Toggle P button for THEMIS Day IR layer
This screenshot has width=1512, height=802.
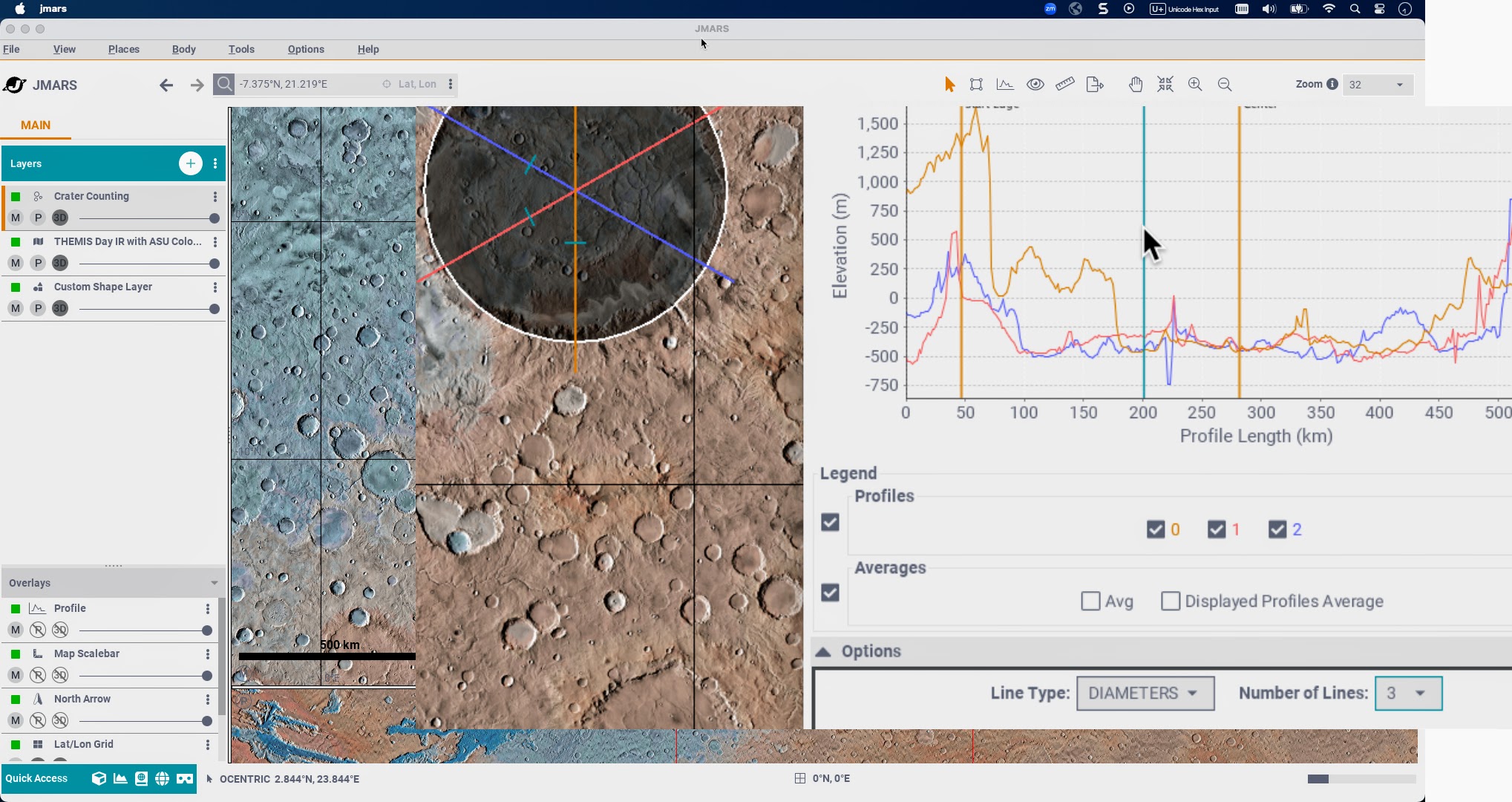(x=38, y=264)
